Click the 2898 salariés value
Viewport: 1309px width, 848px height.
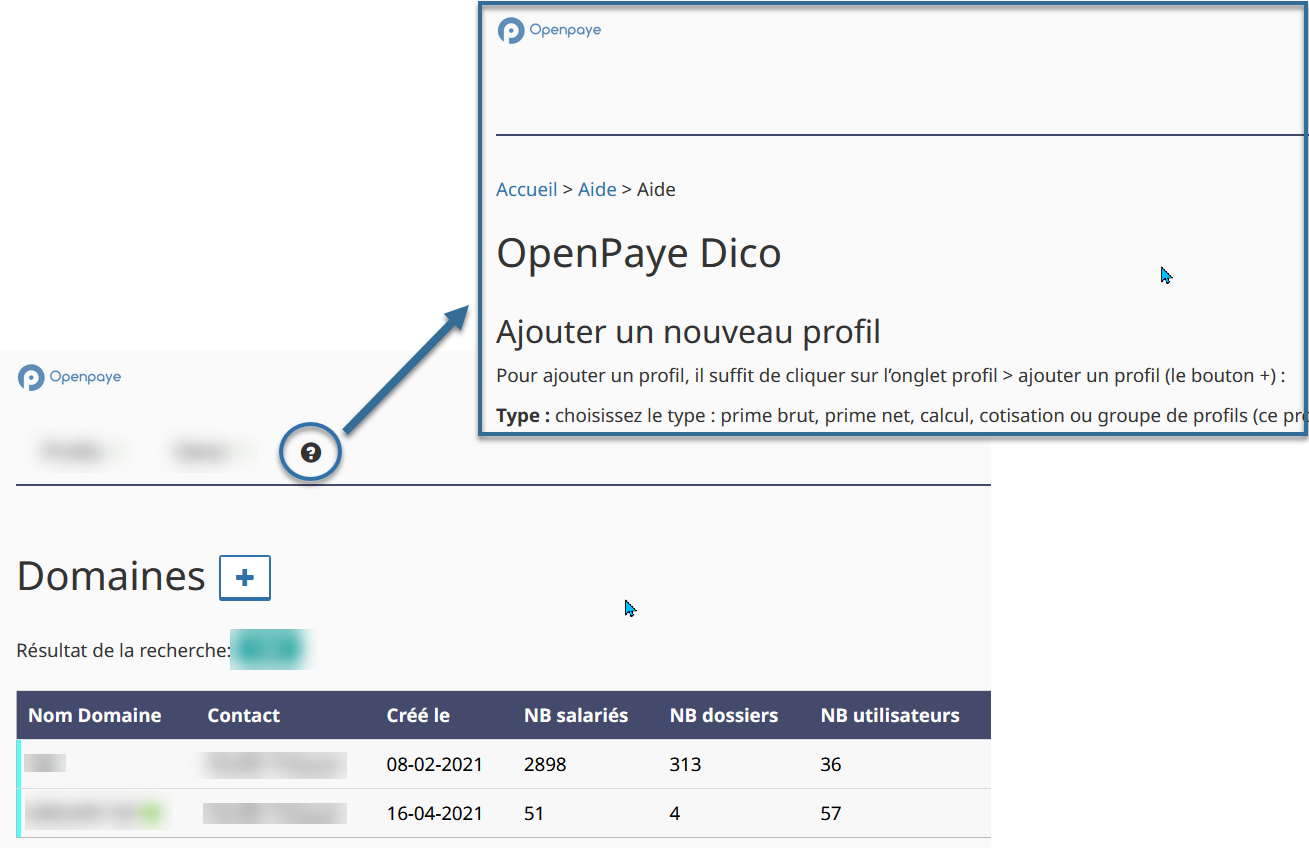(x=545, y=765)
